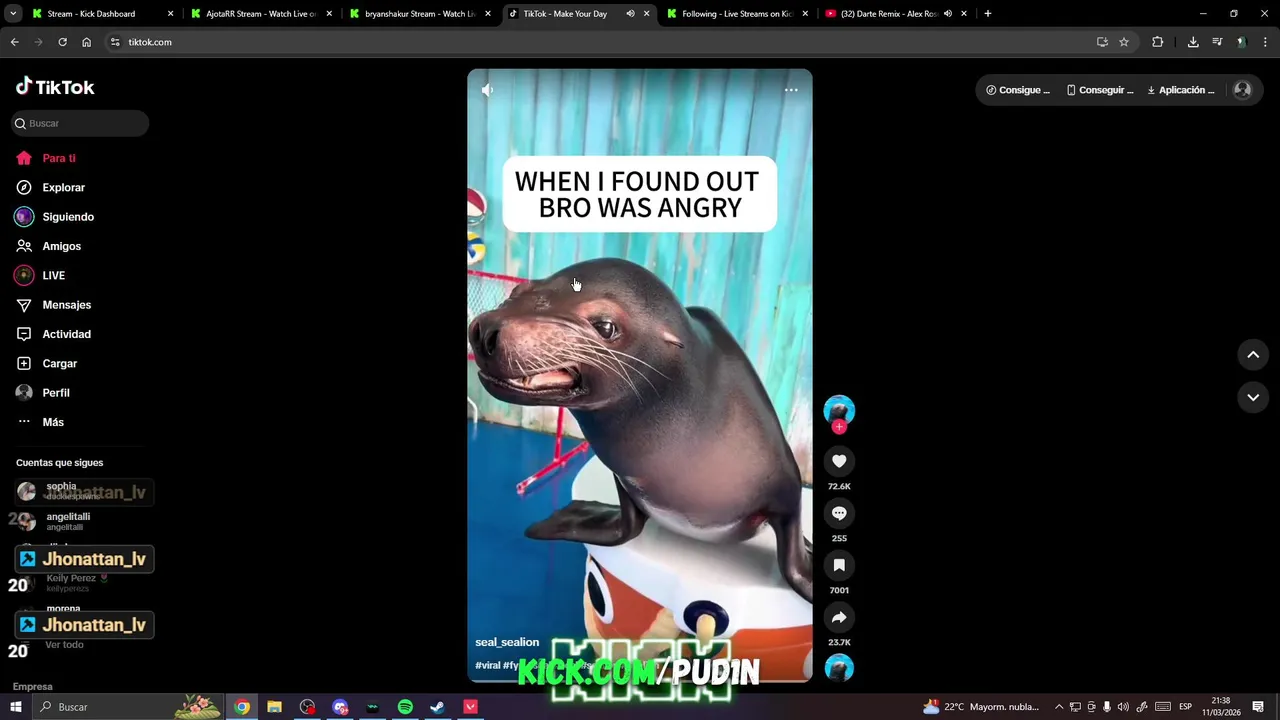Image resolution: width=1280 pixels, height=720 pixels.
Task: Click the Consigue monedas button
Action: coord(1018,90)
